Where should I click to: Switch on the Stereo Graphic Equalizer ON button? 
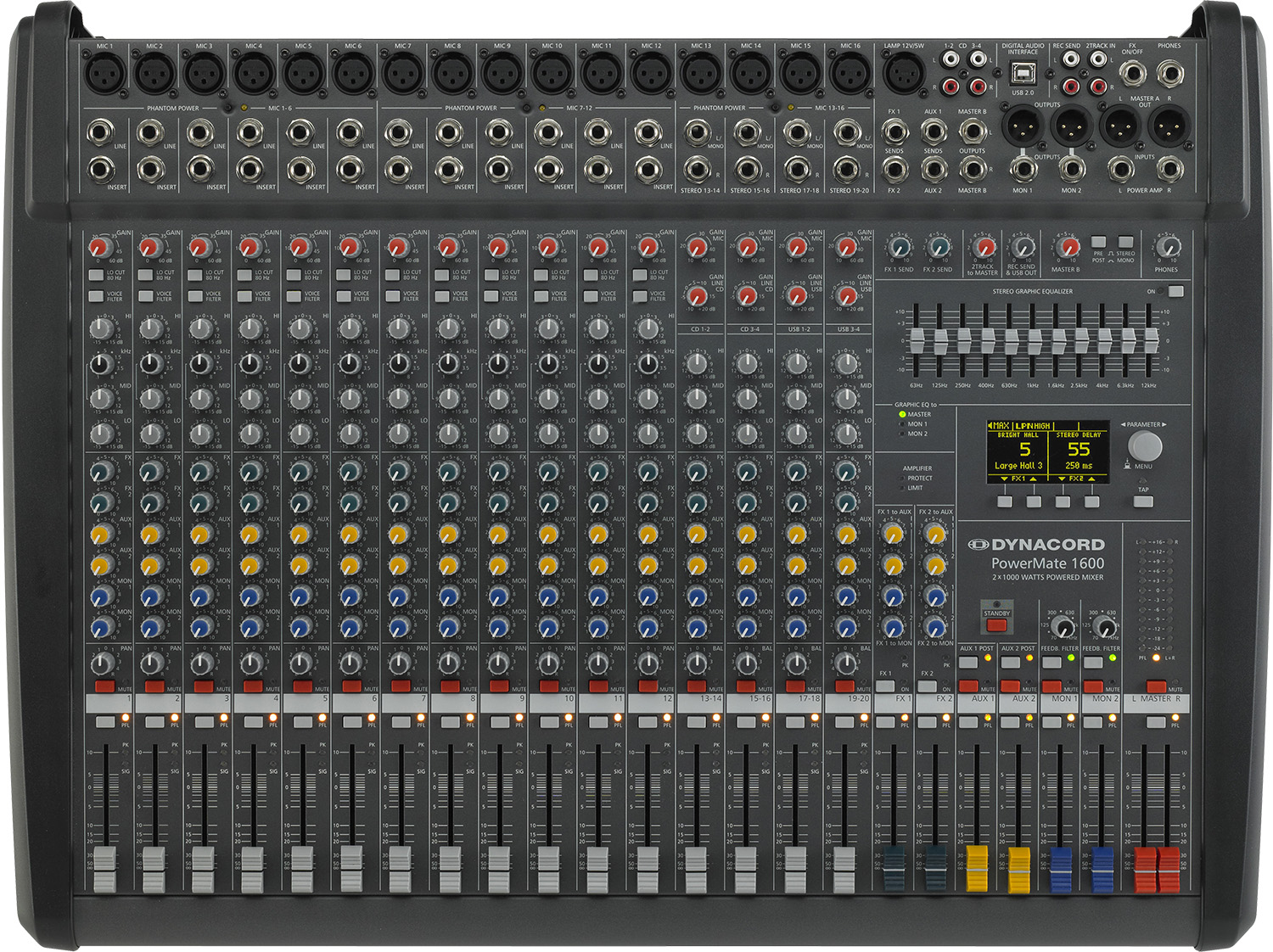(x=1175, y=291)
